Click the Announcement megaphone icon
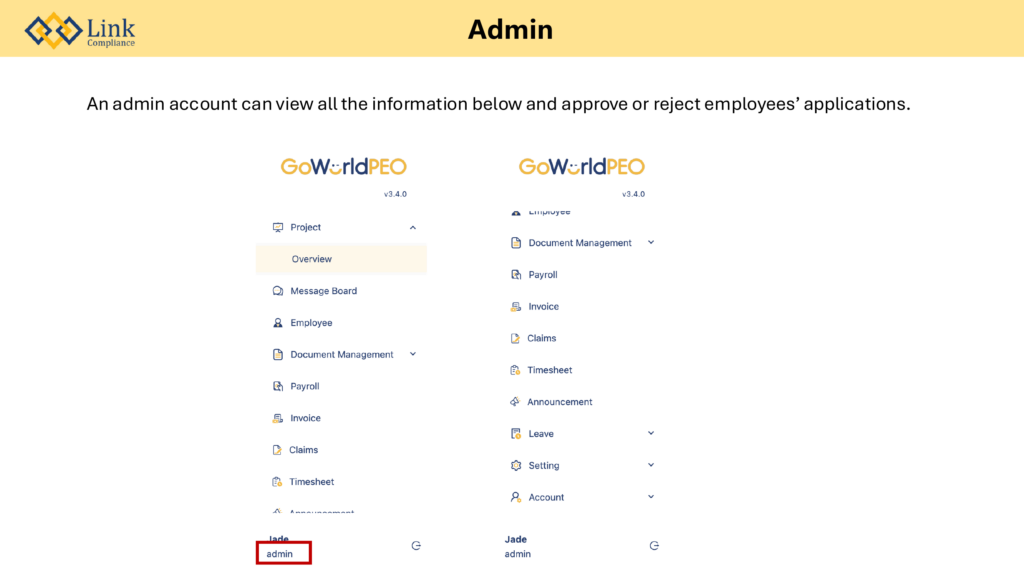The image size is (1024, 576). 516,402
